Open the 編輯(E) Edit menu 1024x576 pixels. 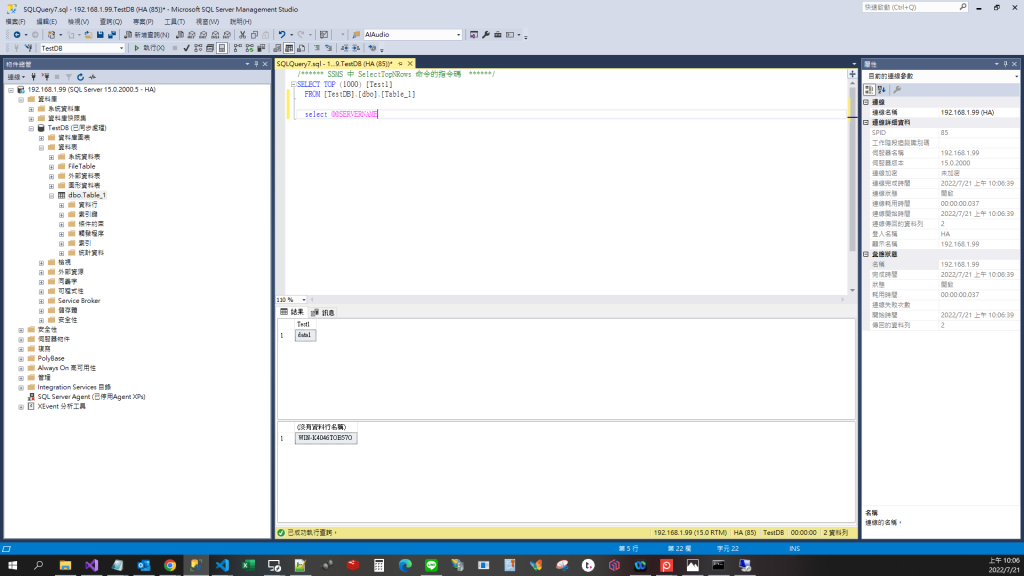(46, 22)
